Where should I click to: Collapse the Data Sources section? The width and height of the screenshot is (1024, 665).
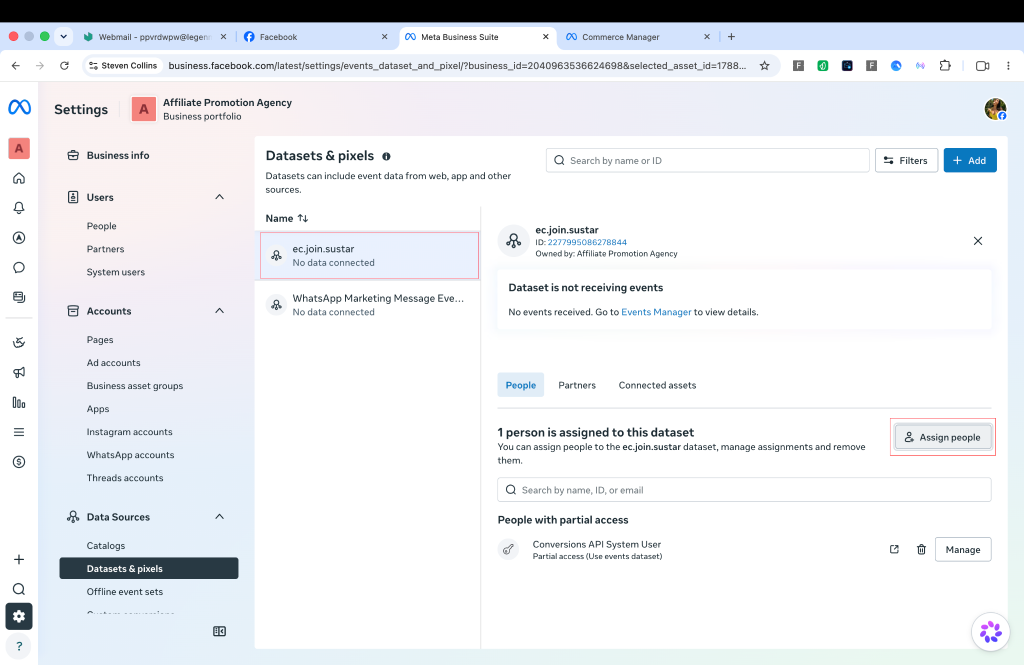[219, 516]
